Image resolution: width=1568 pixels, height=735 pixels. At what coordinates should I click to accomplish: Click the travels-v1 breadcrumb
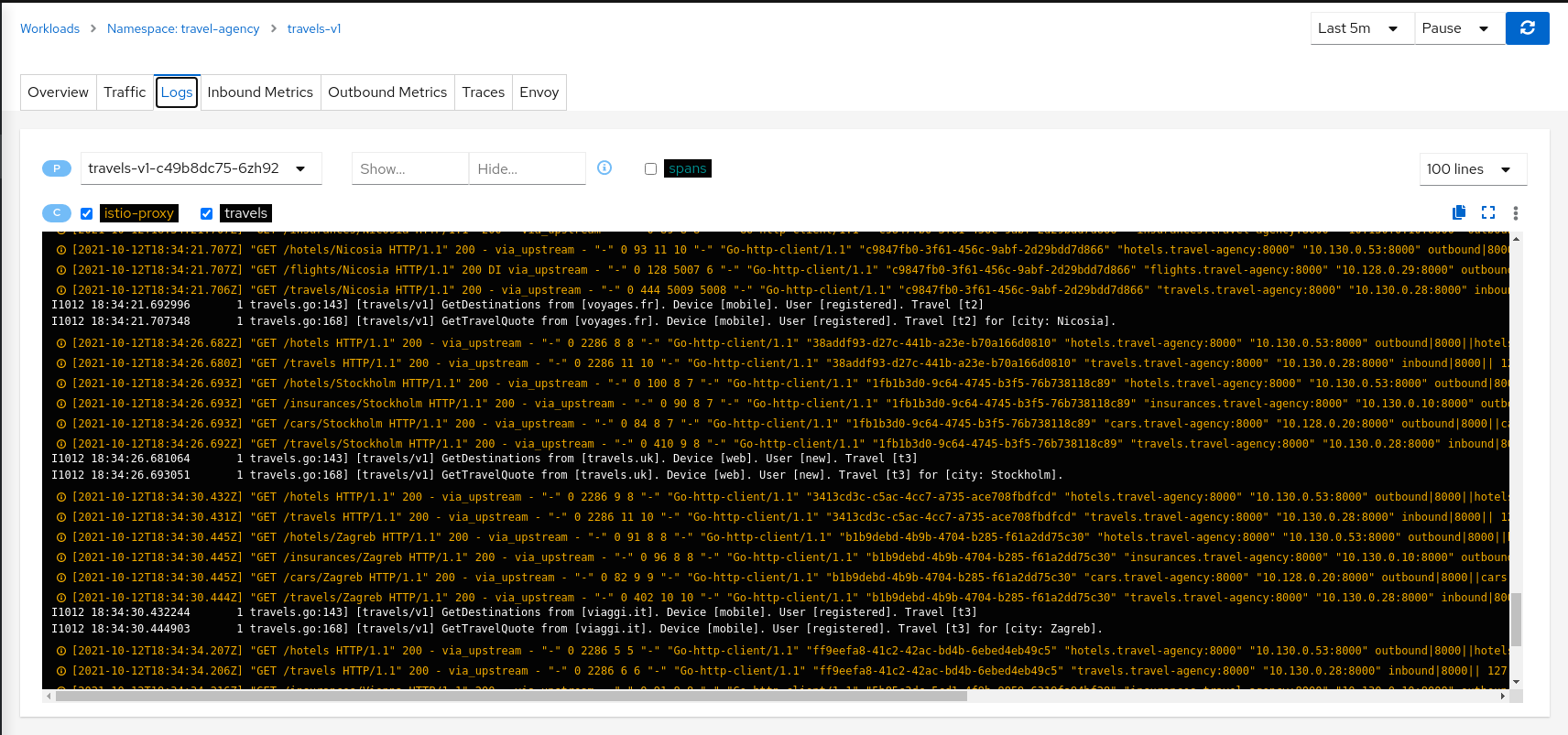[314, 28]
